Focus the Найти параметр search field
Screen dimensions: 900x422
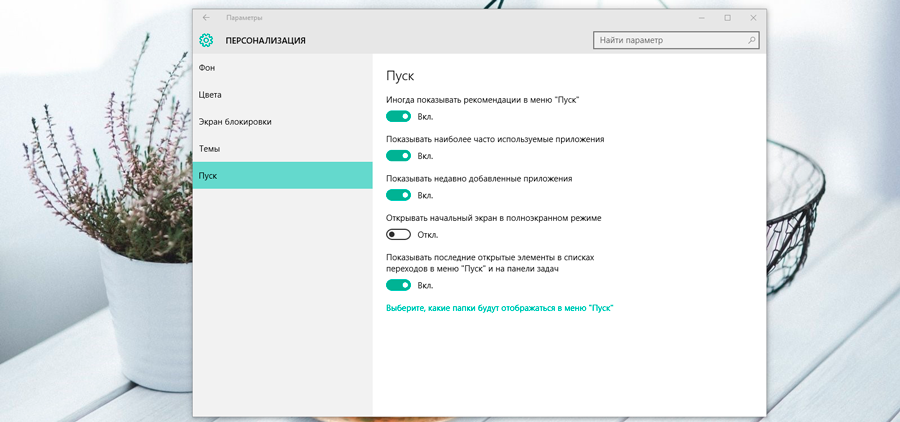point(676,40)
